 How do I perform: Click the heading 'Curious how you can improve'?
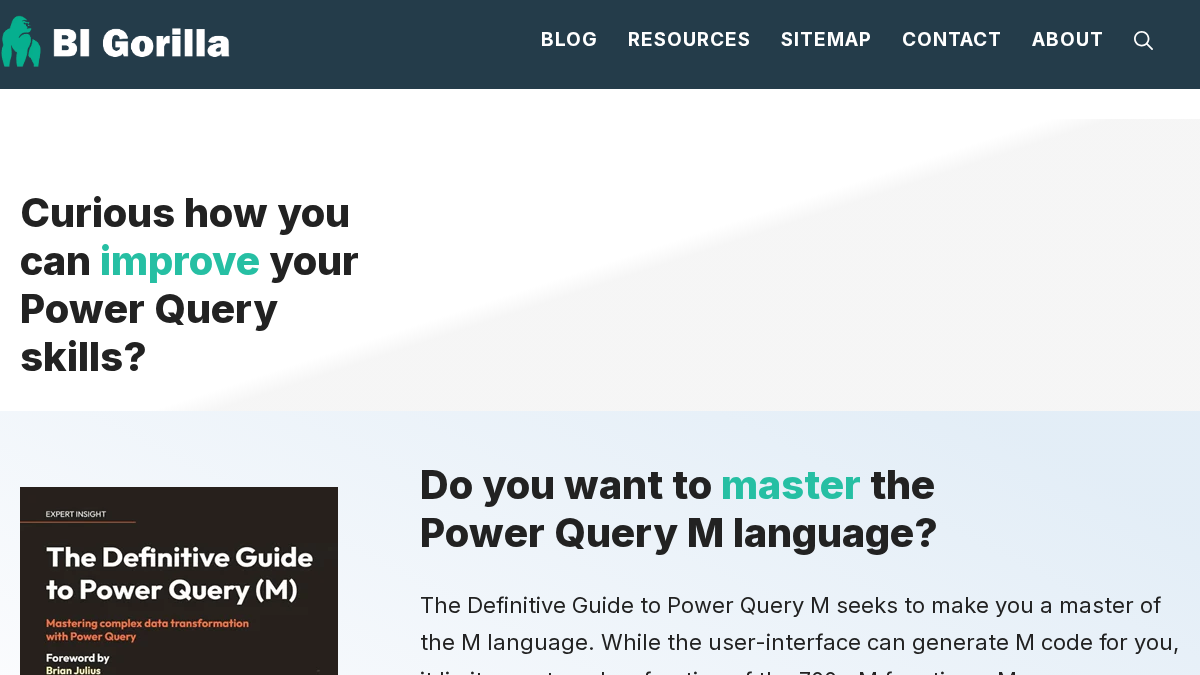tap(189, 285)
